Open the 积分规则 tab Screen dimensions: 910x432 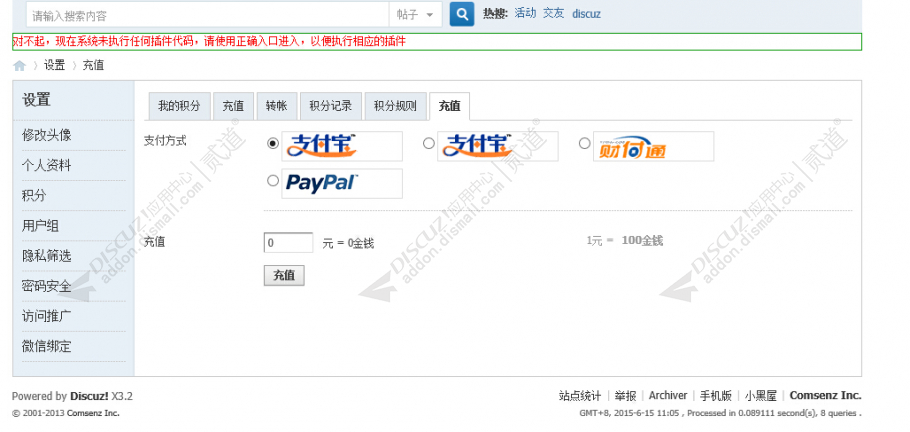pos(395,106)
